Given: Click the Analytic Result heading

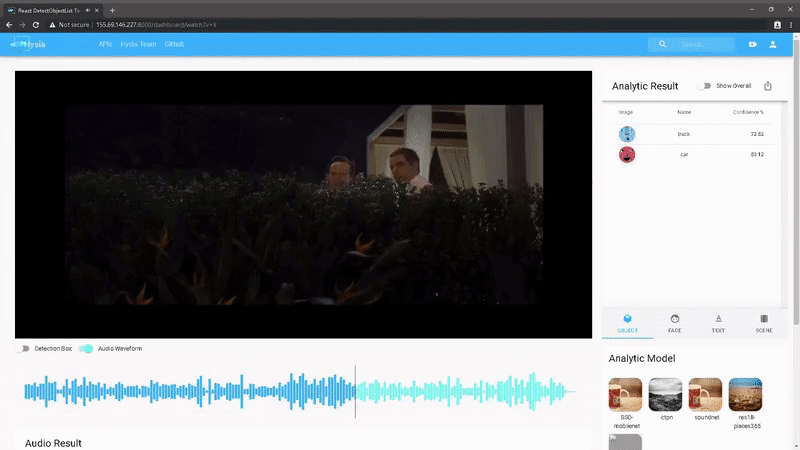Looking at the screenshot, I should point(645,86).
